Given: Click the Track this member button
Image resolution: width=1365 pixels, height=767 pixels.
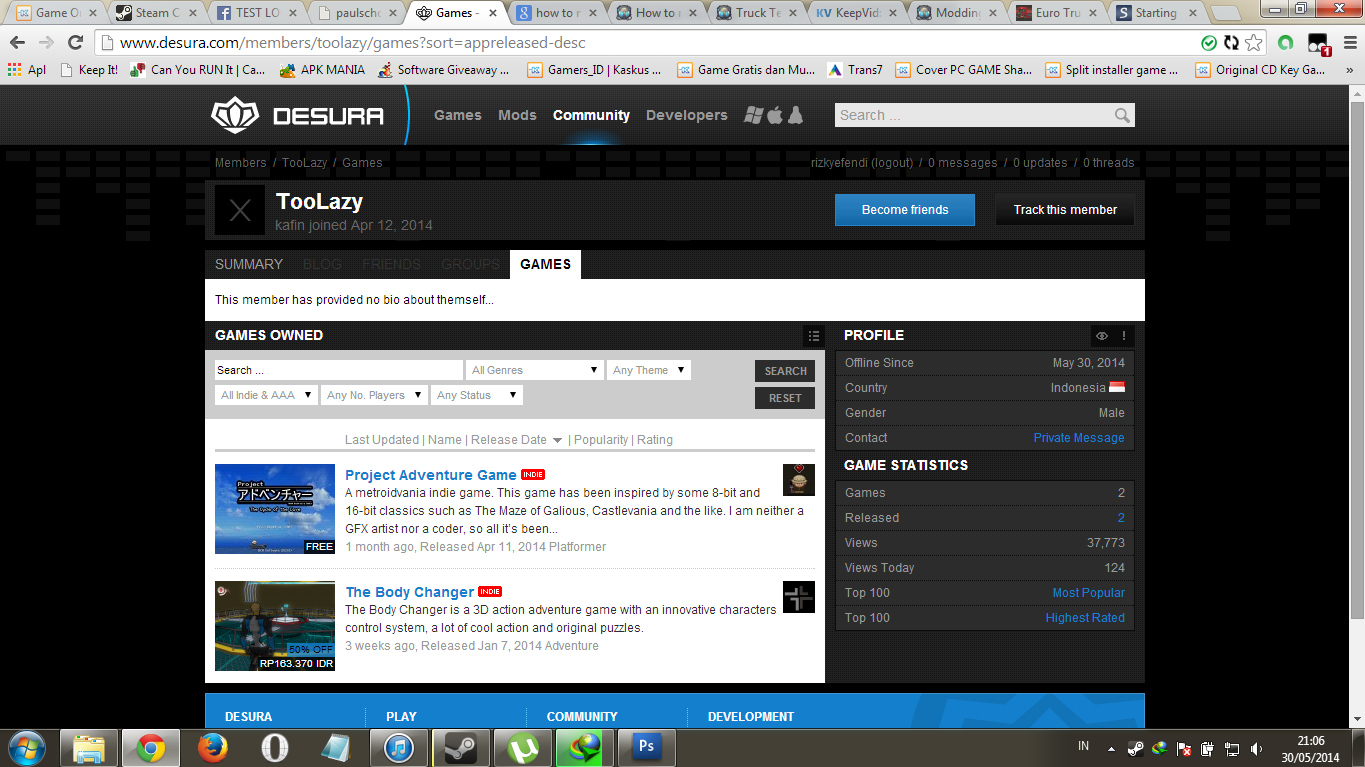Looking at the screenshot, I should click(1065, 210).
